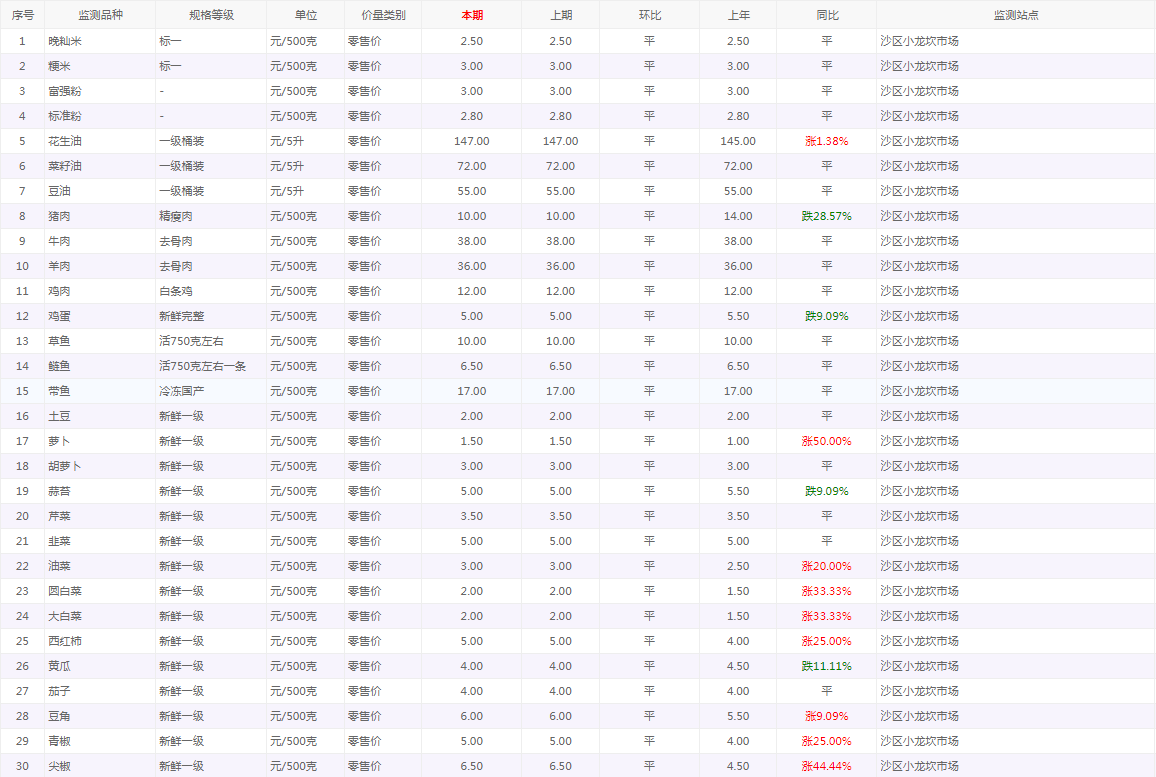Screen dimensions: 1156x777
Task: Click the 涨44.44% value in 尖椒 row
Action: point(826,766)
